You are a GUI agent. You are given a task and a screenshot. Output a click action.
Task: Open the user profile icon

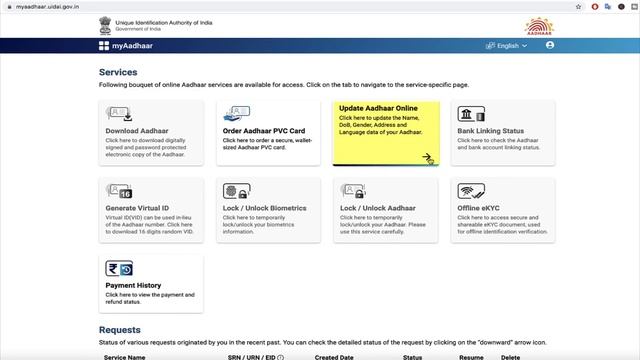[550, 45]
